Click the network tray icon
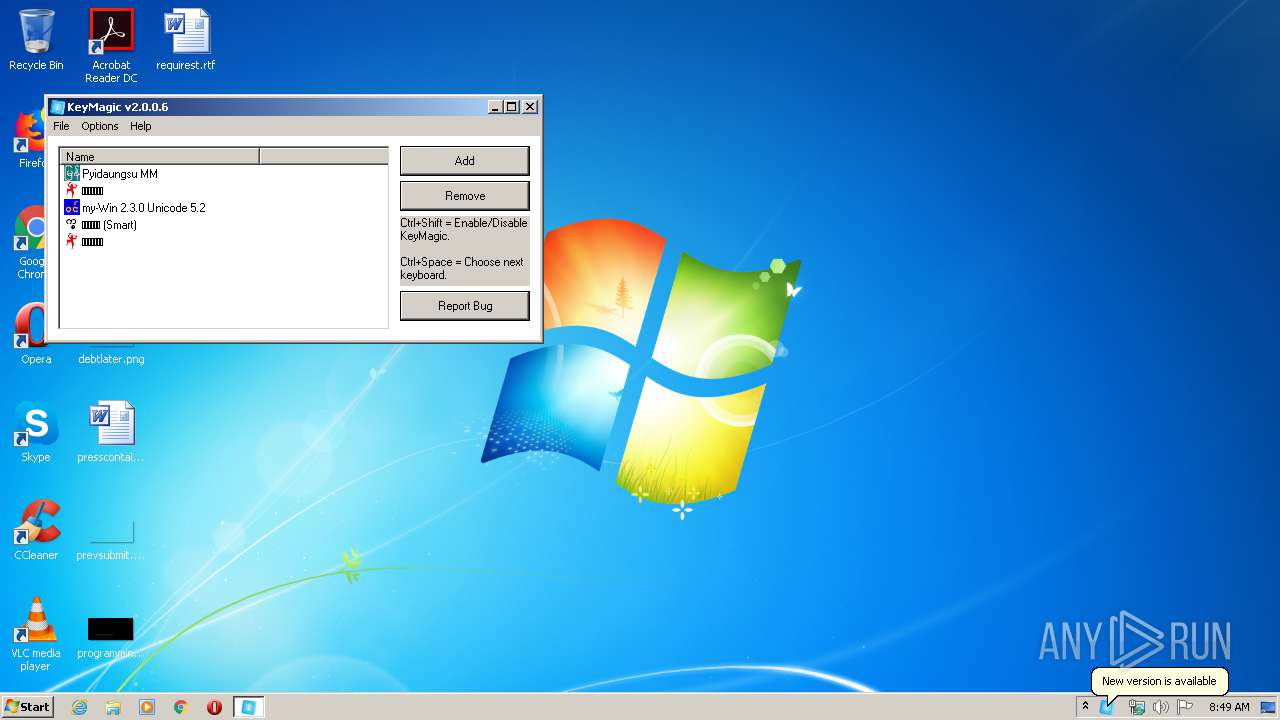The height and width of the screenshot is (720, 1280). 1137,707
